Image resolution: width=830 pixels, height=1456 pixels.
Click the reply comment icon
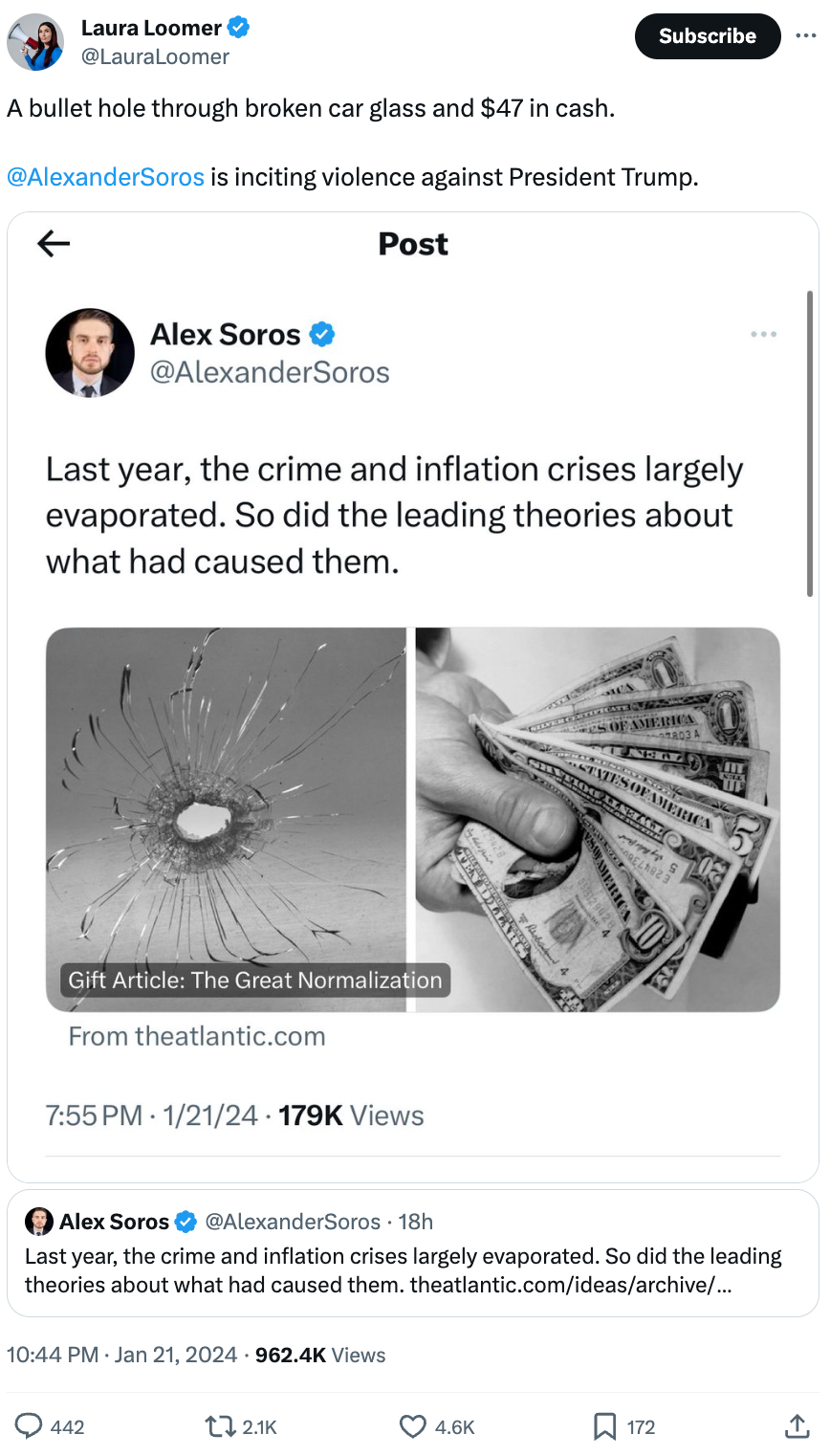pyautogui.click(x=30, y=1426)
